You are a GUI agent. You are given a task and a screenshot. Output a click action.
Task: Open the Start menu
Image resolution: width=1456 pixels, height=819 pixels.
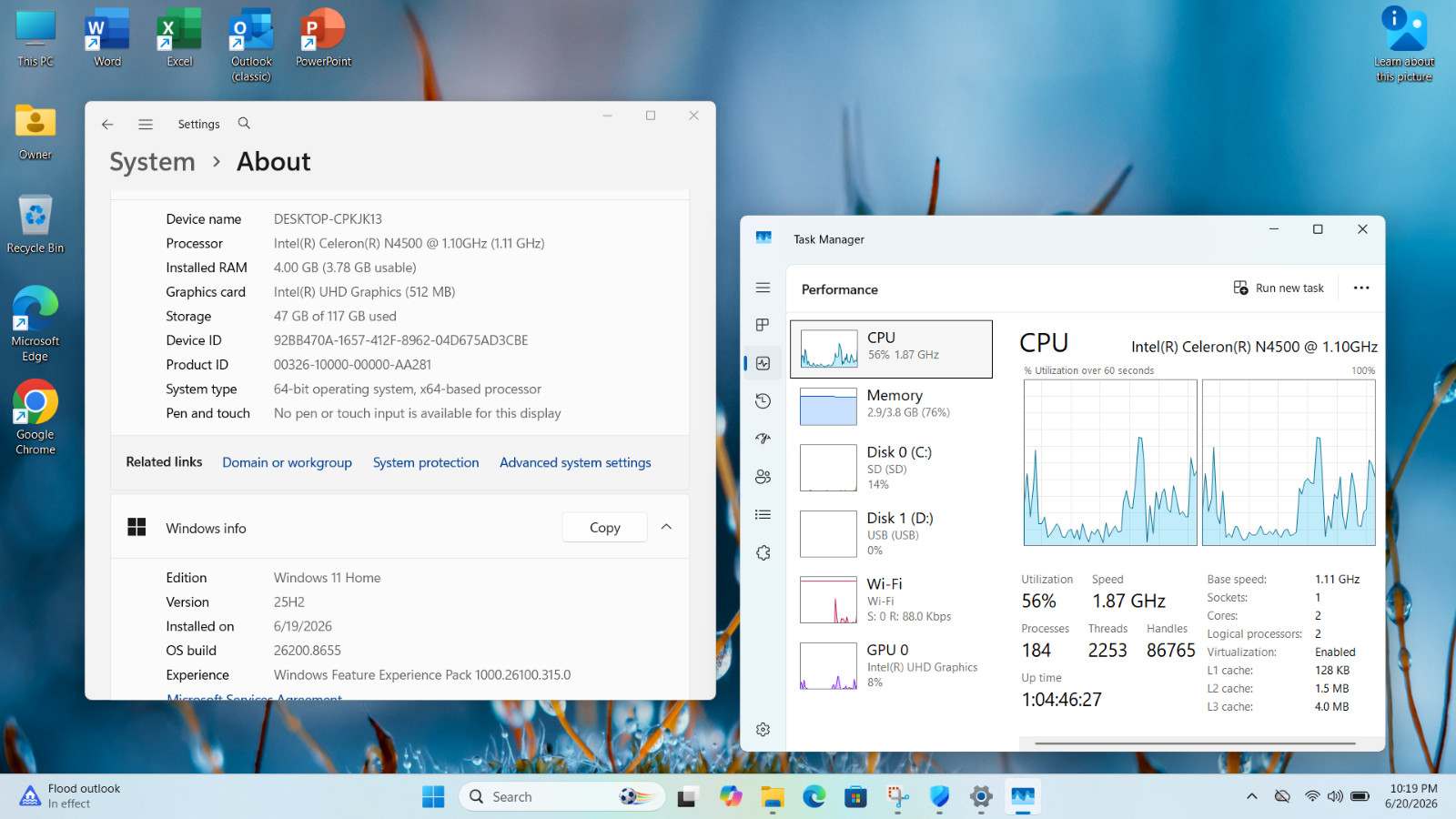click(x=433, y=797)
